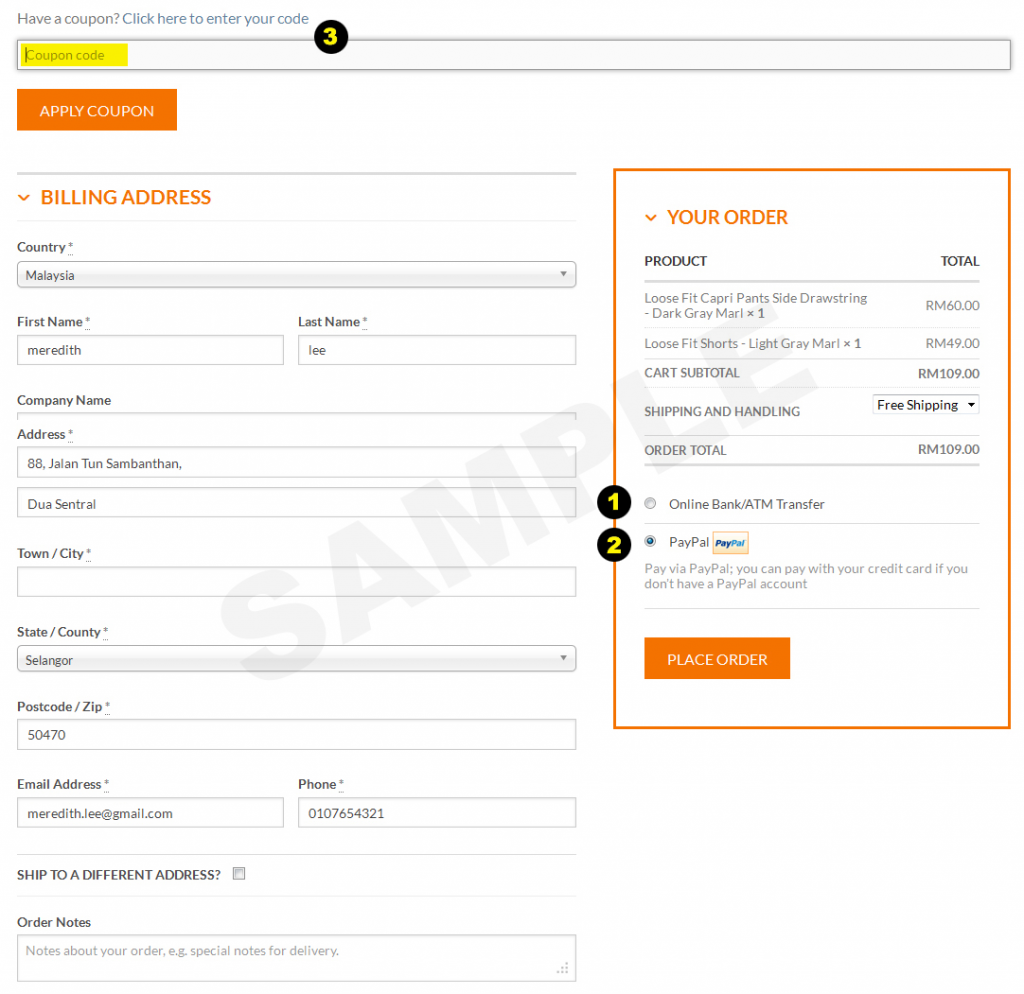Viewport: 1024px width, 994px height.
Task: Click the Postcode / Zip field label
Action: (59, 707)
